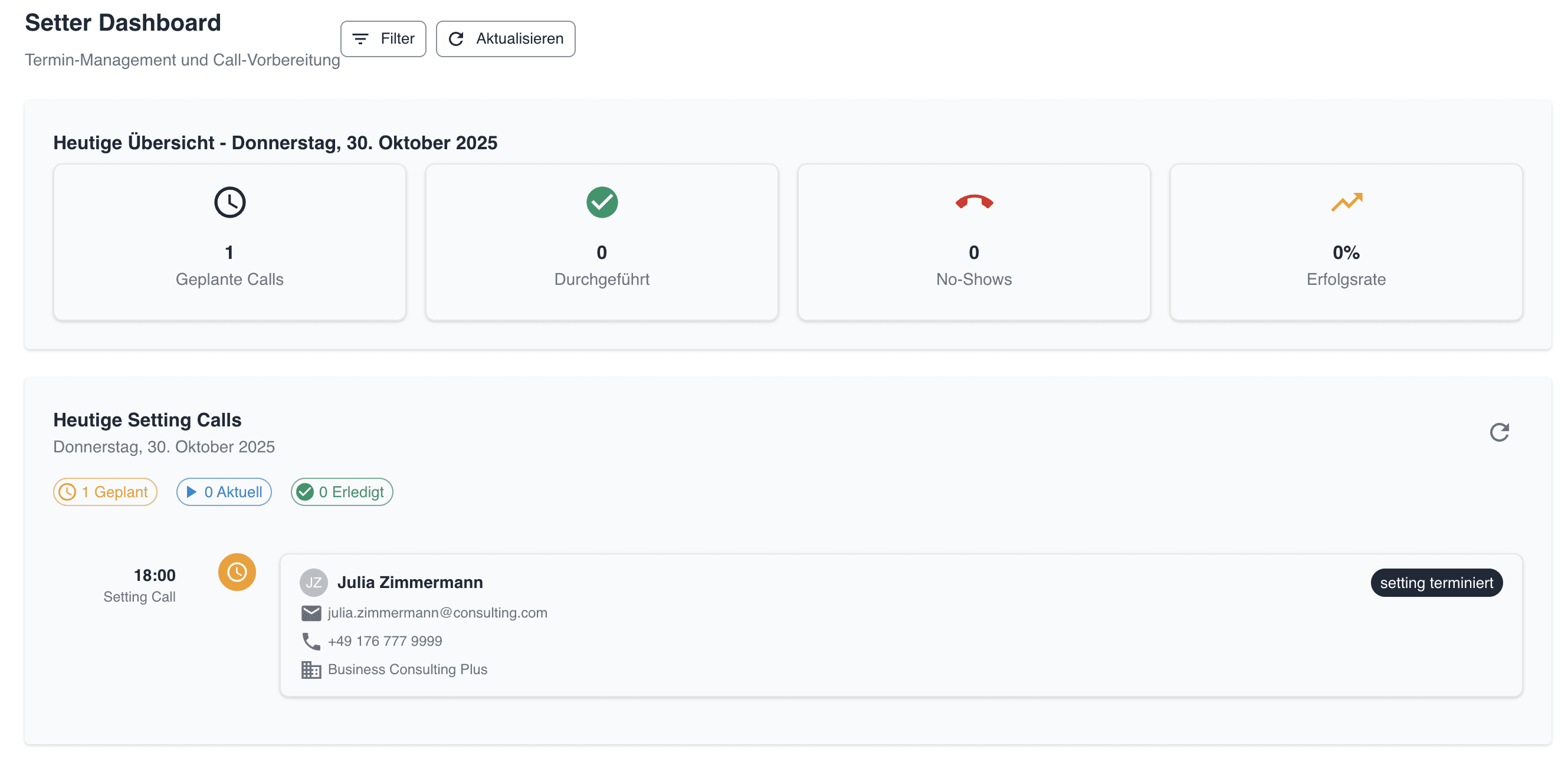This screenshot has height=762, width=1568.
Task: Click the building icon beside Business Consulting Plus
Action: (x=311, y=669)
